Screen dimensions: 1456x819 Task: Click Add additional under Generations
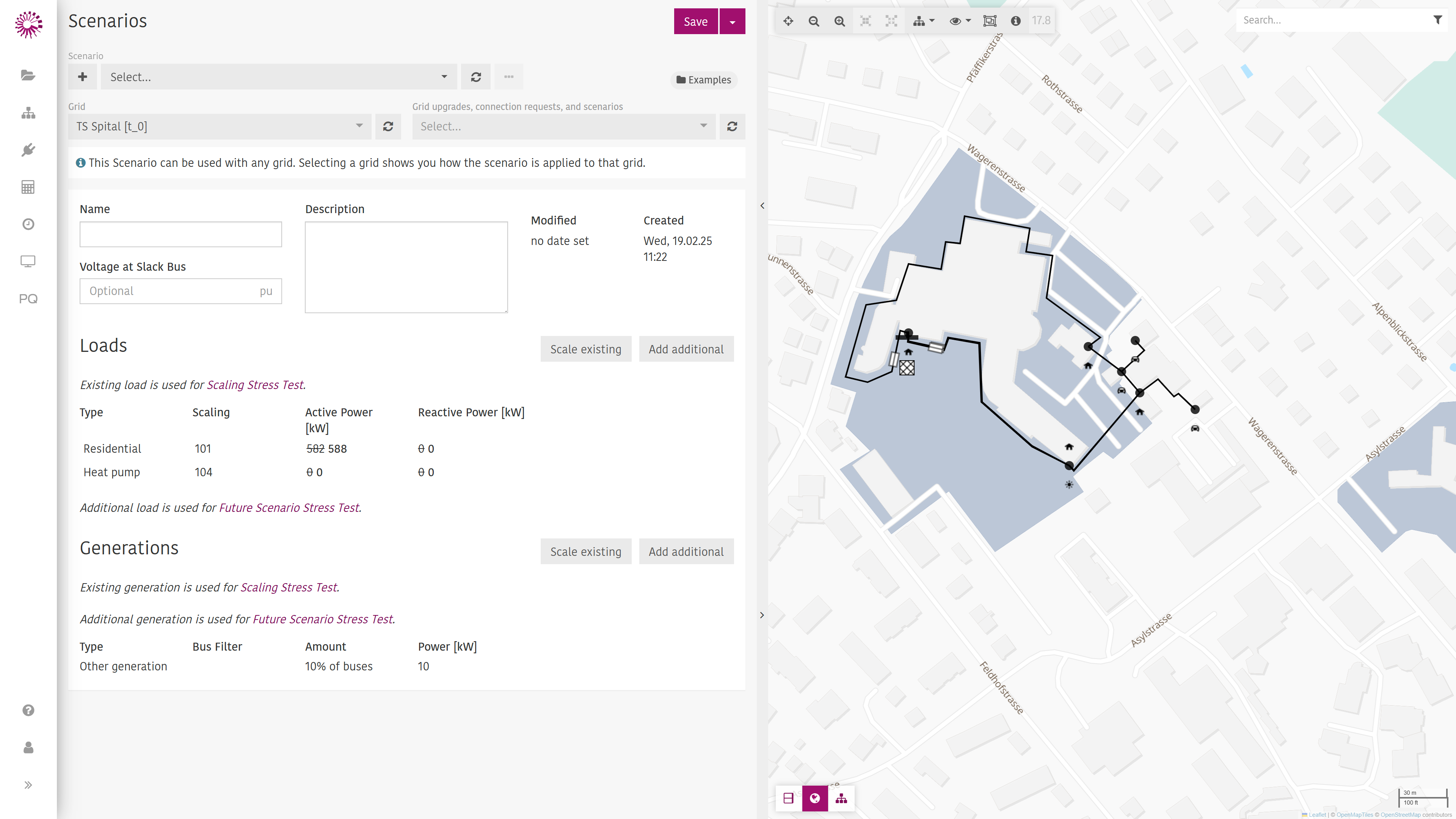tap(686, 552)
